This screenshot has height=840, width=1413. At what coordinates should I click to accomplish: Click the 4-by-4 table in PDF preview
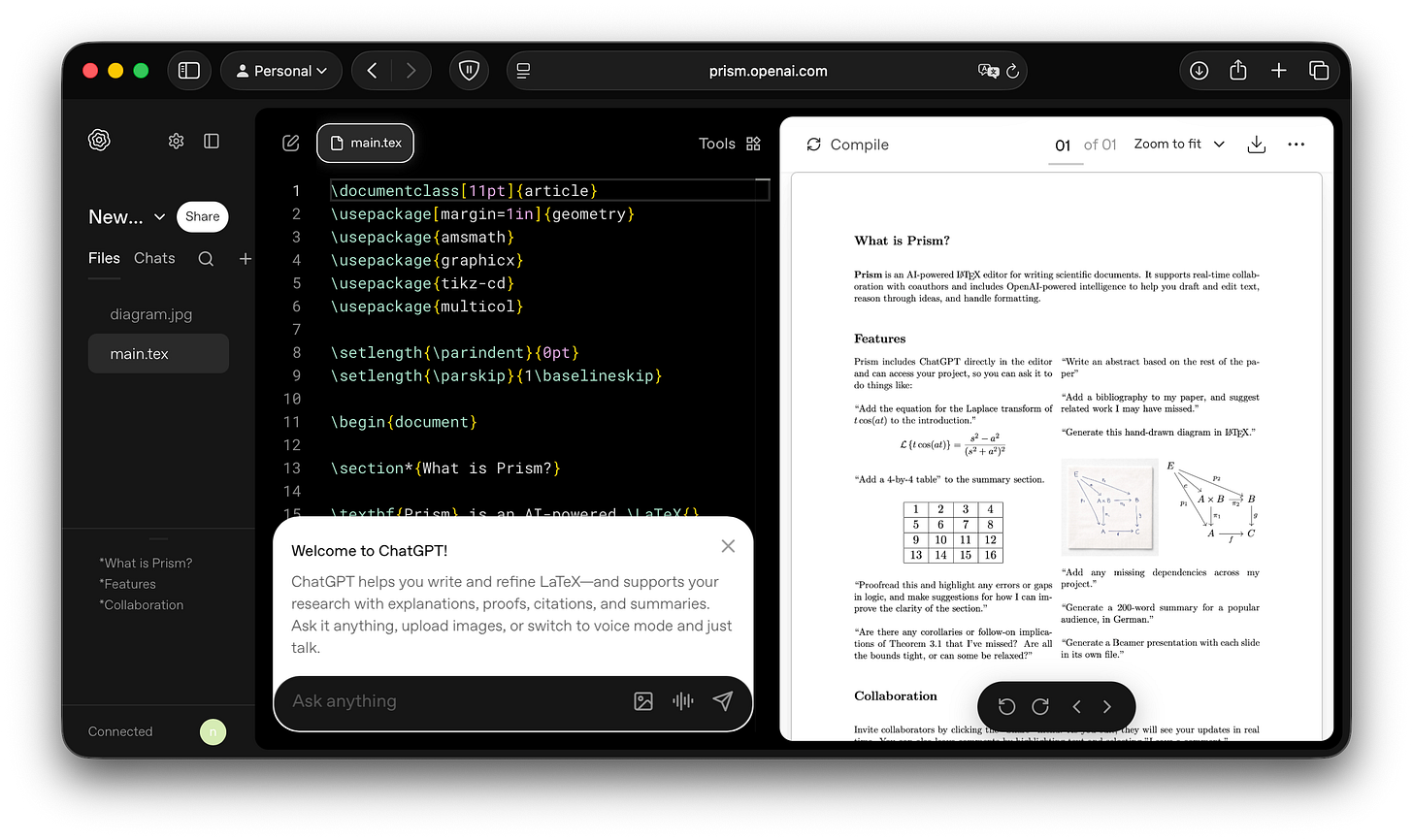tap(952, 533)
